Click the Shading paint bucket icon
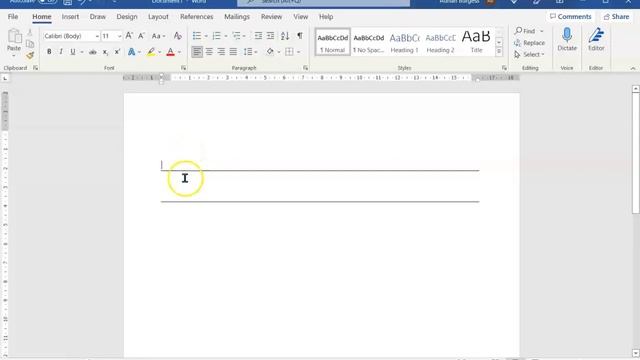Screen dimensions: 640x360 (x=270, y=52)
